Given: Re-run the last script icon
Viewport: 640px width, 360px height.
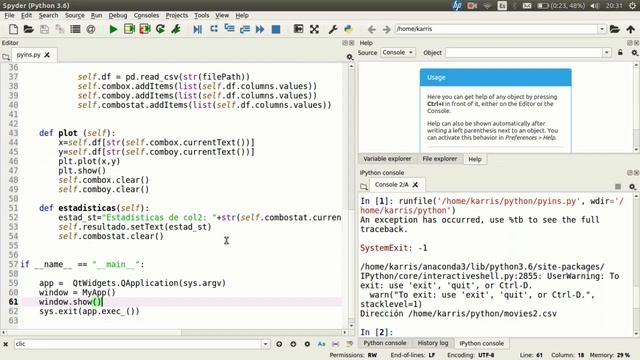Looking at the screenshot, I should (160, 29).
